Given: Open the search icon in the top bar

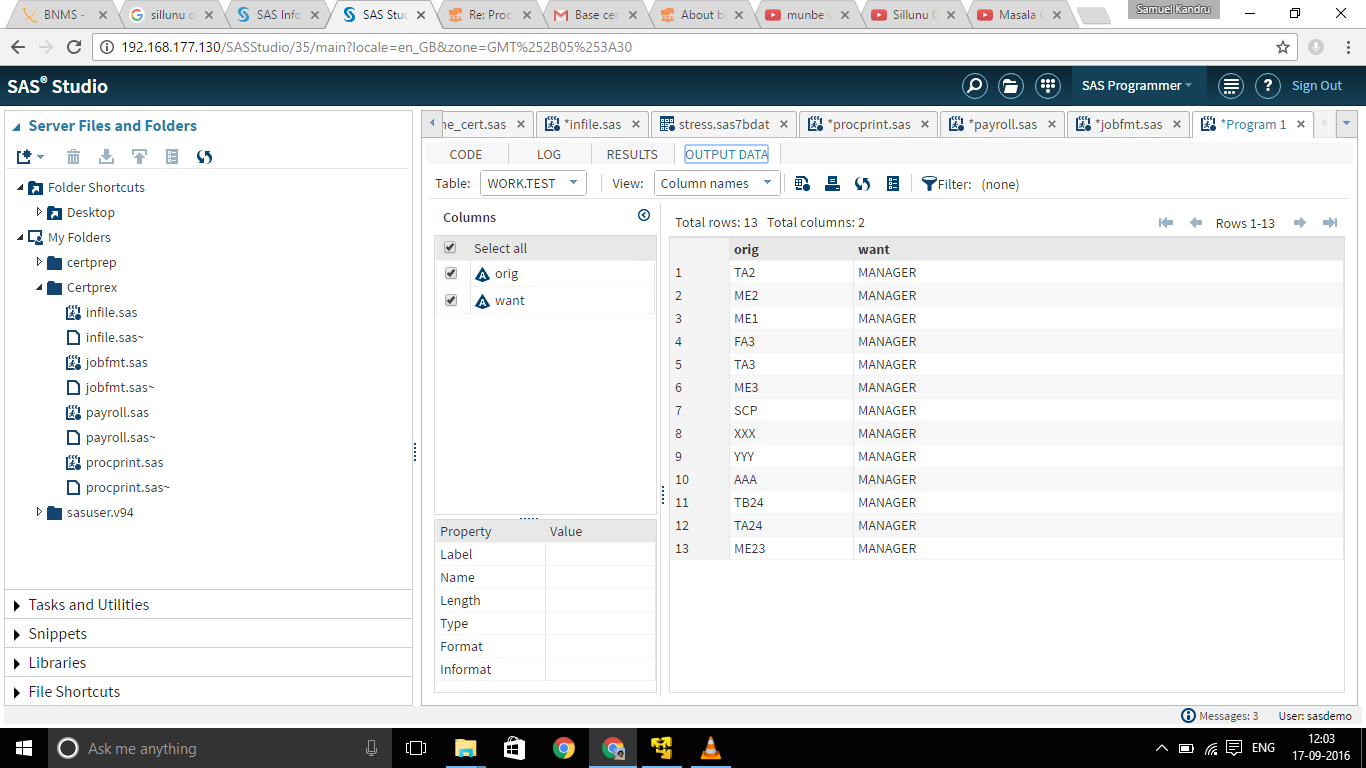Looking at the screenshot, I should [974, 86].
